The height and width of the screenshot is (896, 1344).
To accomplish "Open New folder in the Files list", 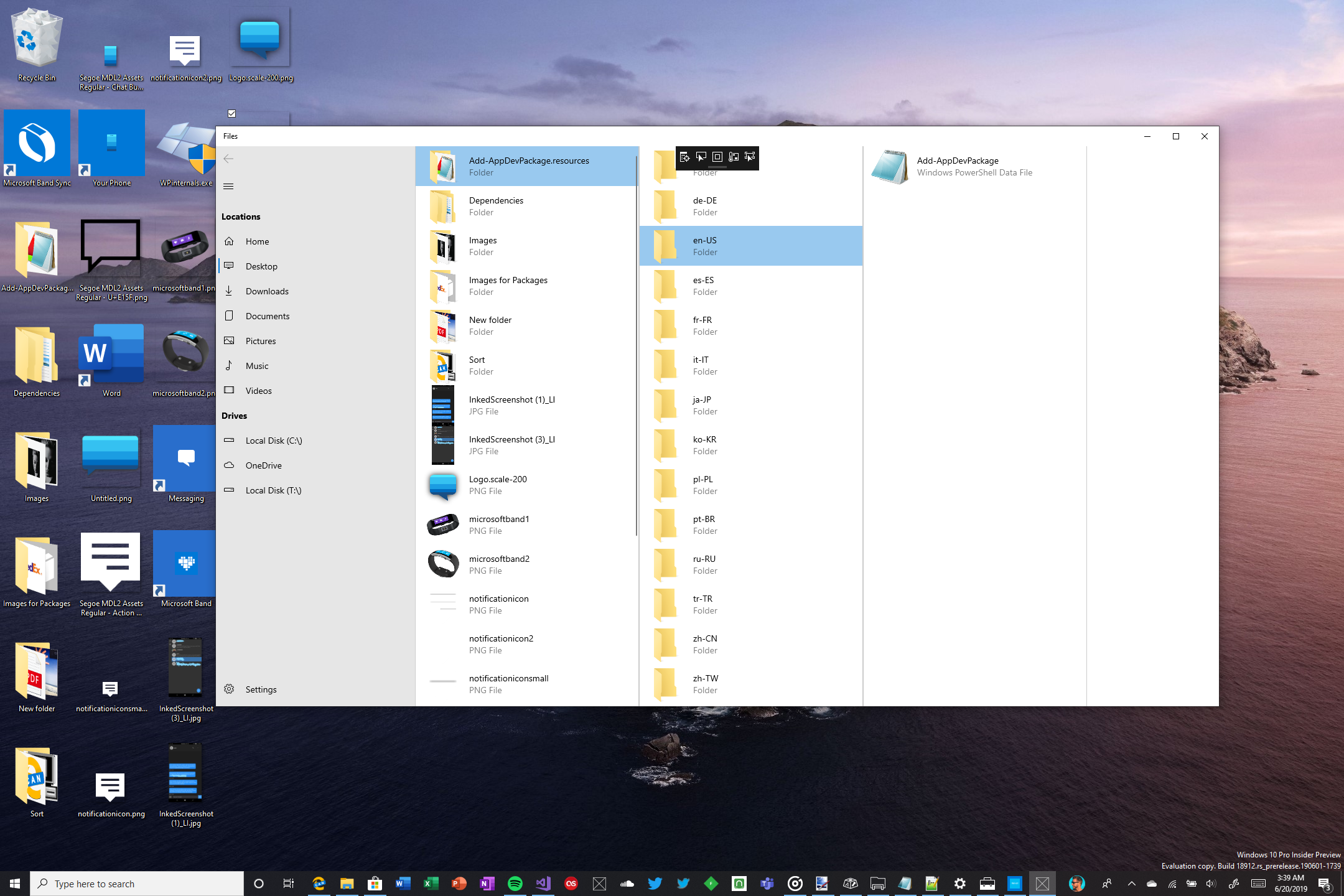I will (526, 325).
